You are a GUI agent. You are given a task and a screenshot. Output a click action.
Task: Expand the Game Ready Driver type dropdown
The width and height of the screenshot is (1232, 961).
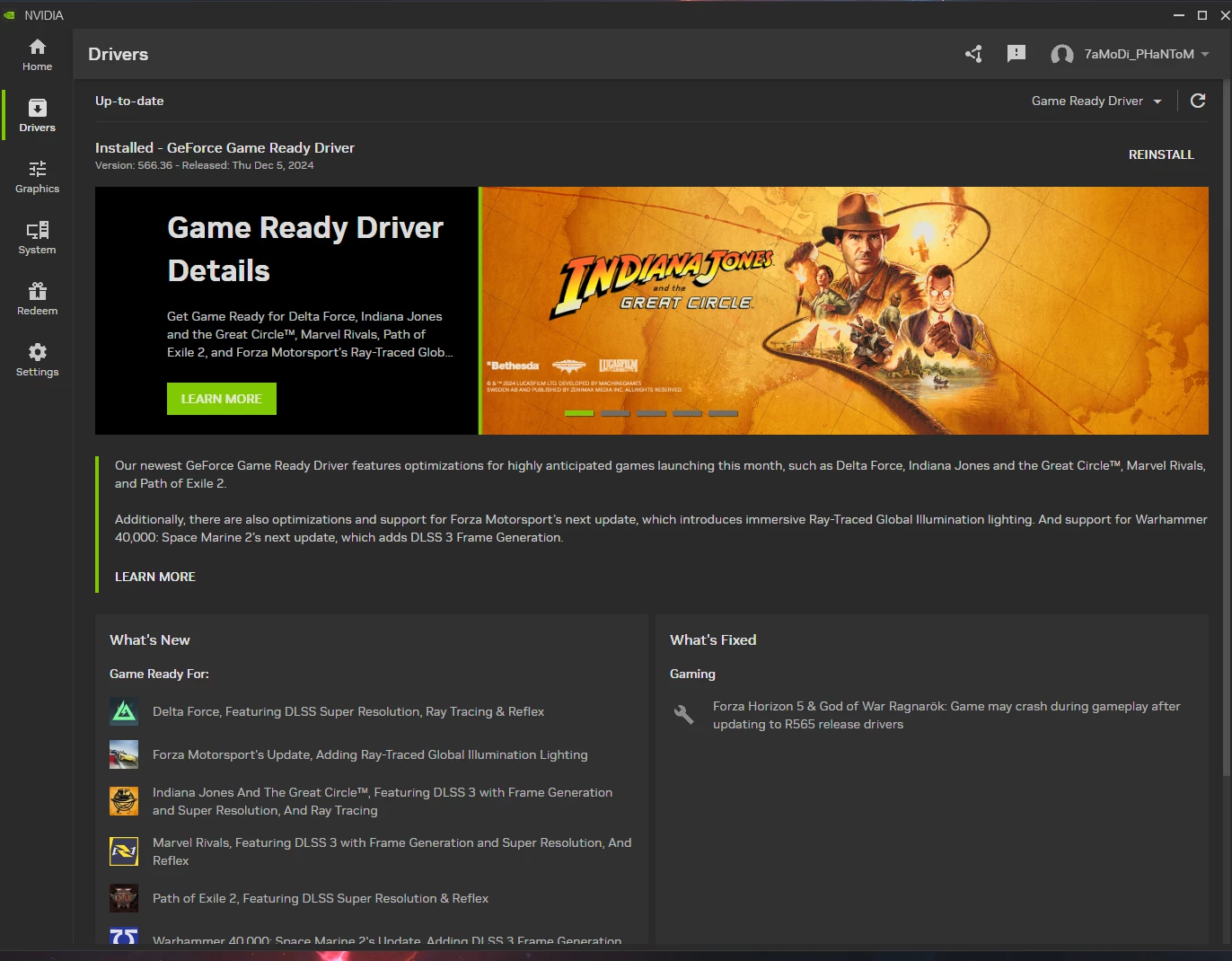(1096, 101)
